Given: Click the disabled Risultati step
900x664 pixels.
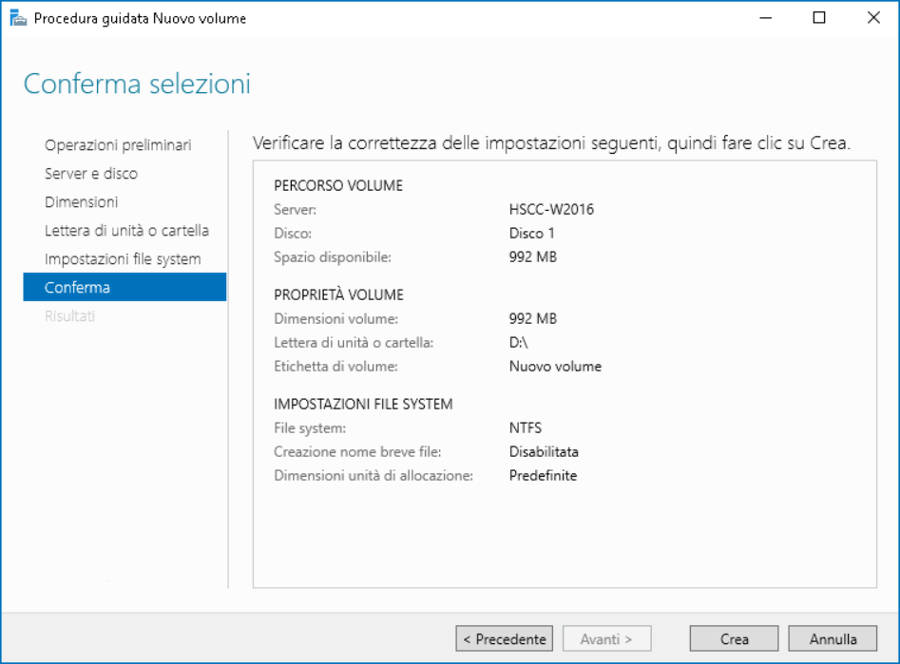Looking at the screenshot, I should (69, 316).
